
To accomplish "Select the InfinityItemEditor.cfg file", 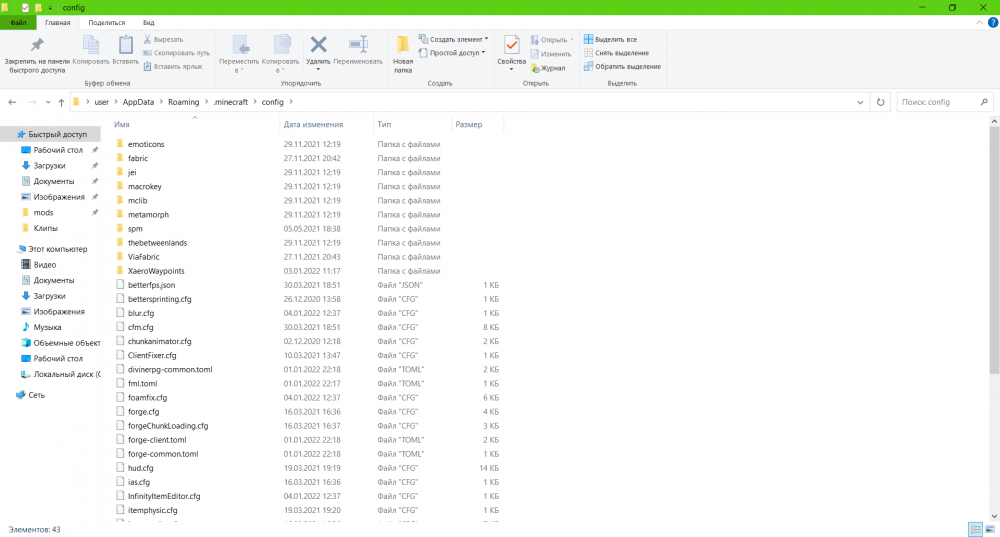I will tap(164, 496).
